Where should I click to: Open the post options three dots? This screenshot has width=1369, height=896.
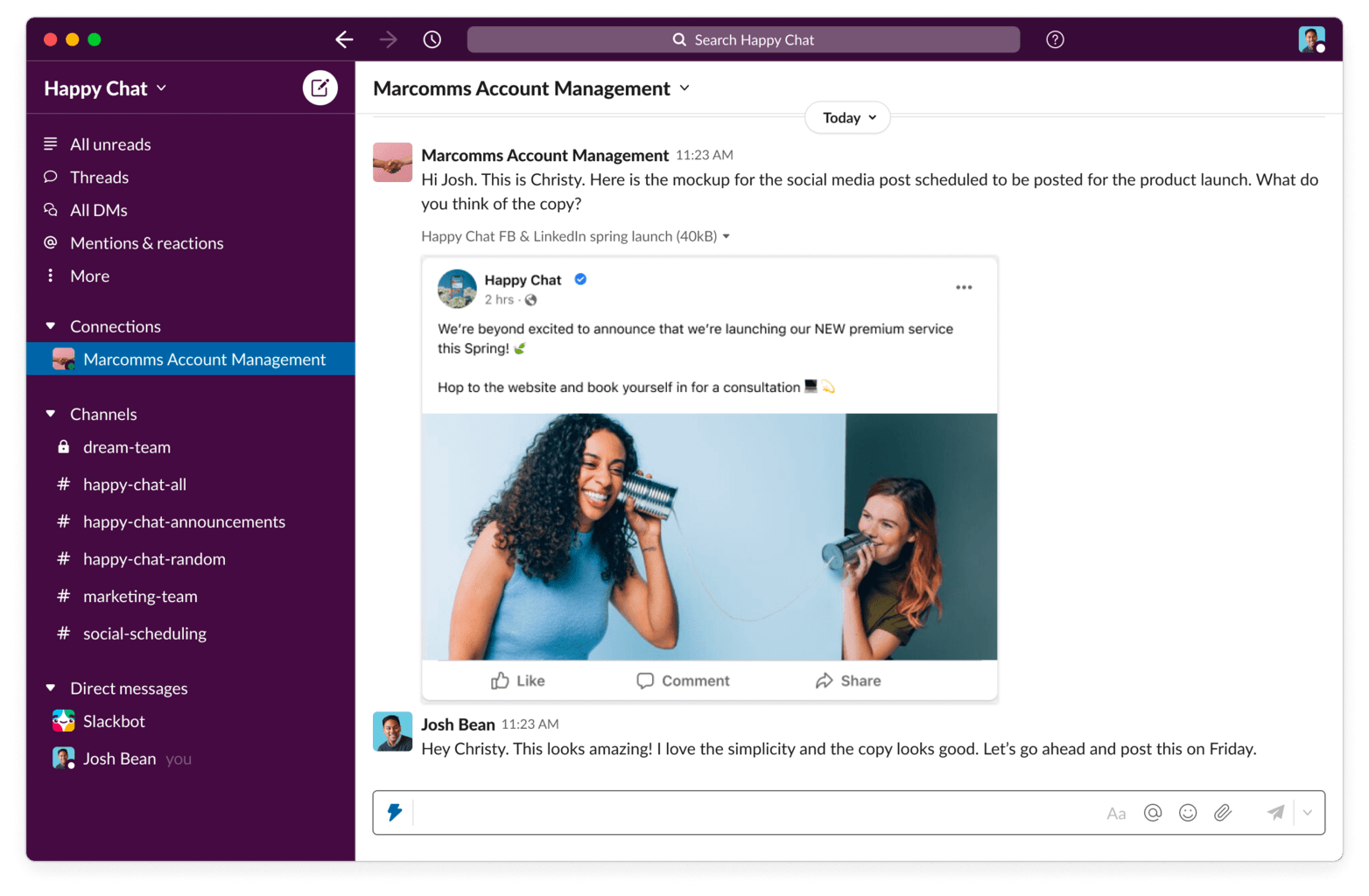pos(964,287)
